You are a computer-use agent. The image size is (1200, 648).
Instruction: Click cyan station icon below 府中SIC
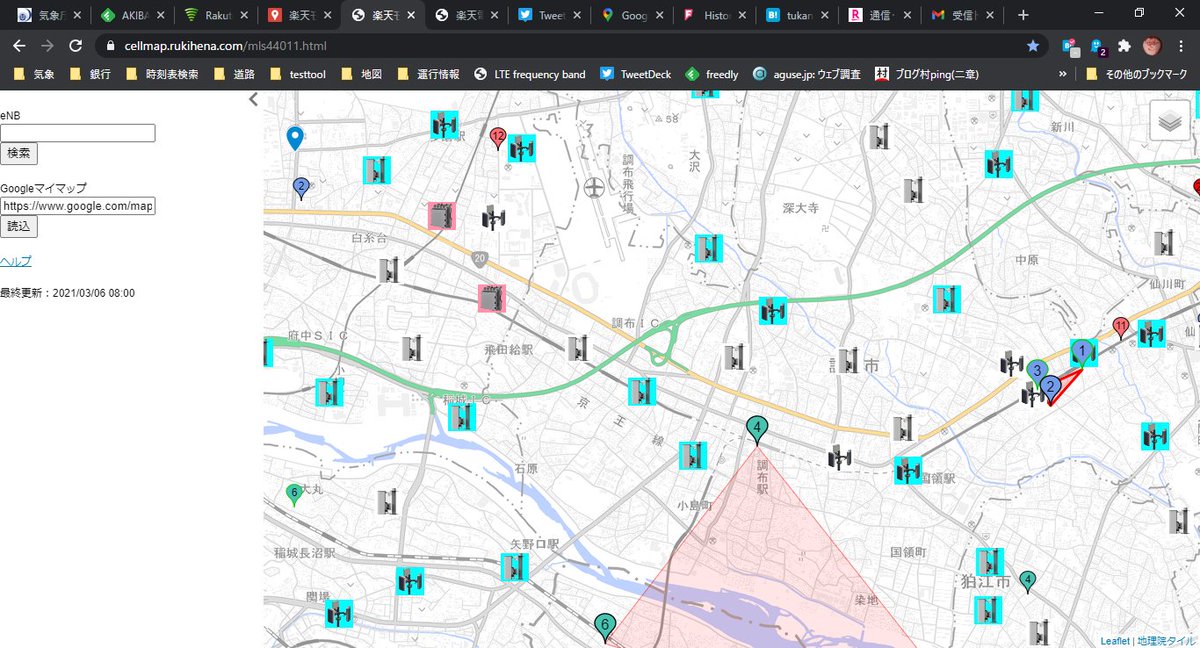tap(329, 392)
